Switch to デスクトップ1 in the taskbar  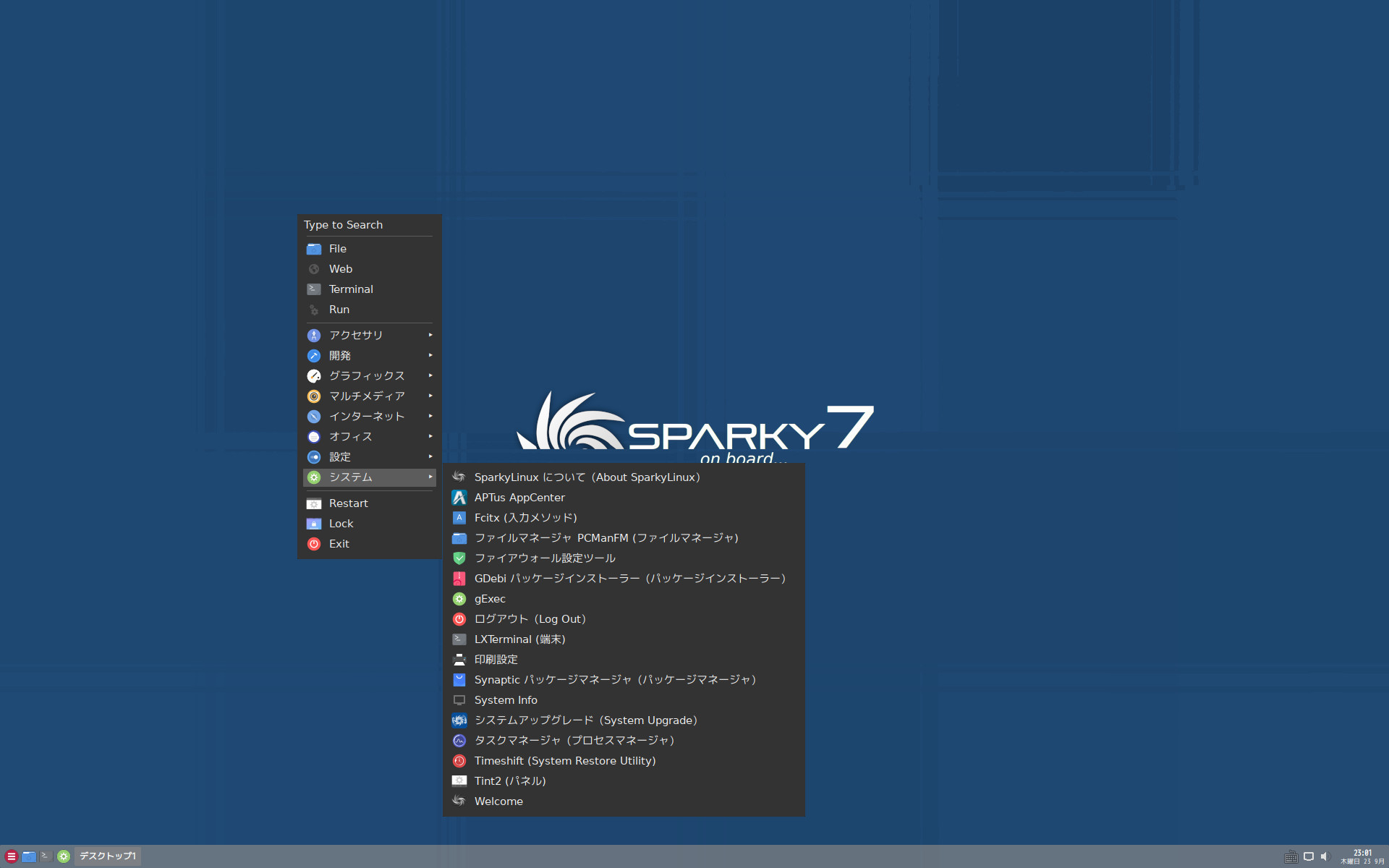click(108, 856)
